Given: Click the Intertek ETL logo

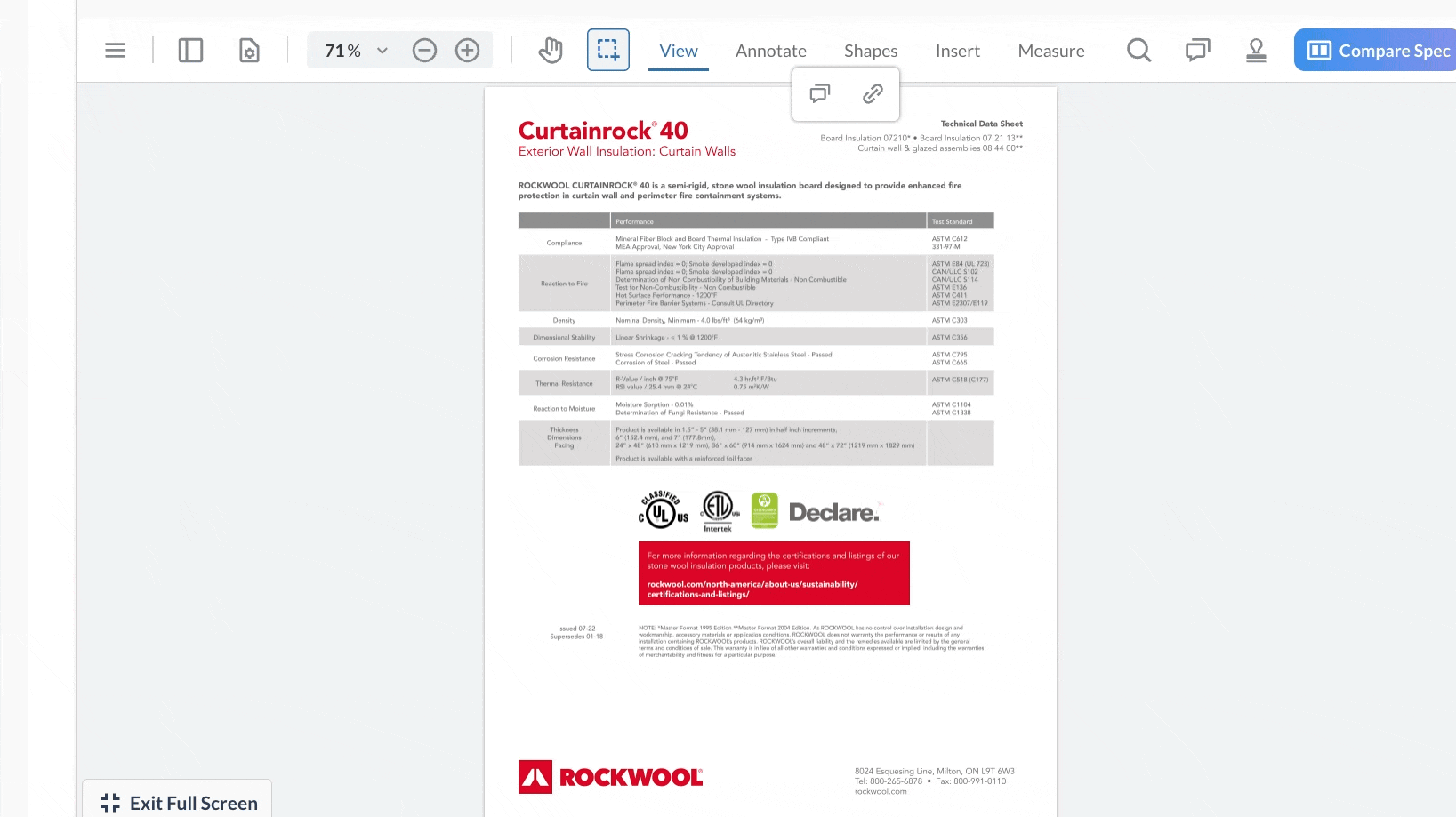Looking at the screenshot, I should [719, 511].
